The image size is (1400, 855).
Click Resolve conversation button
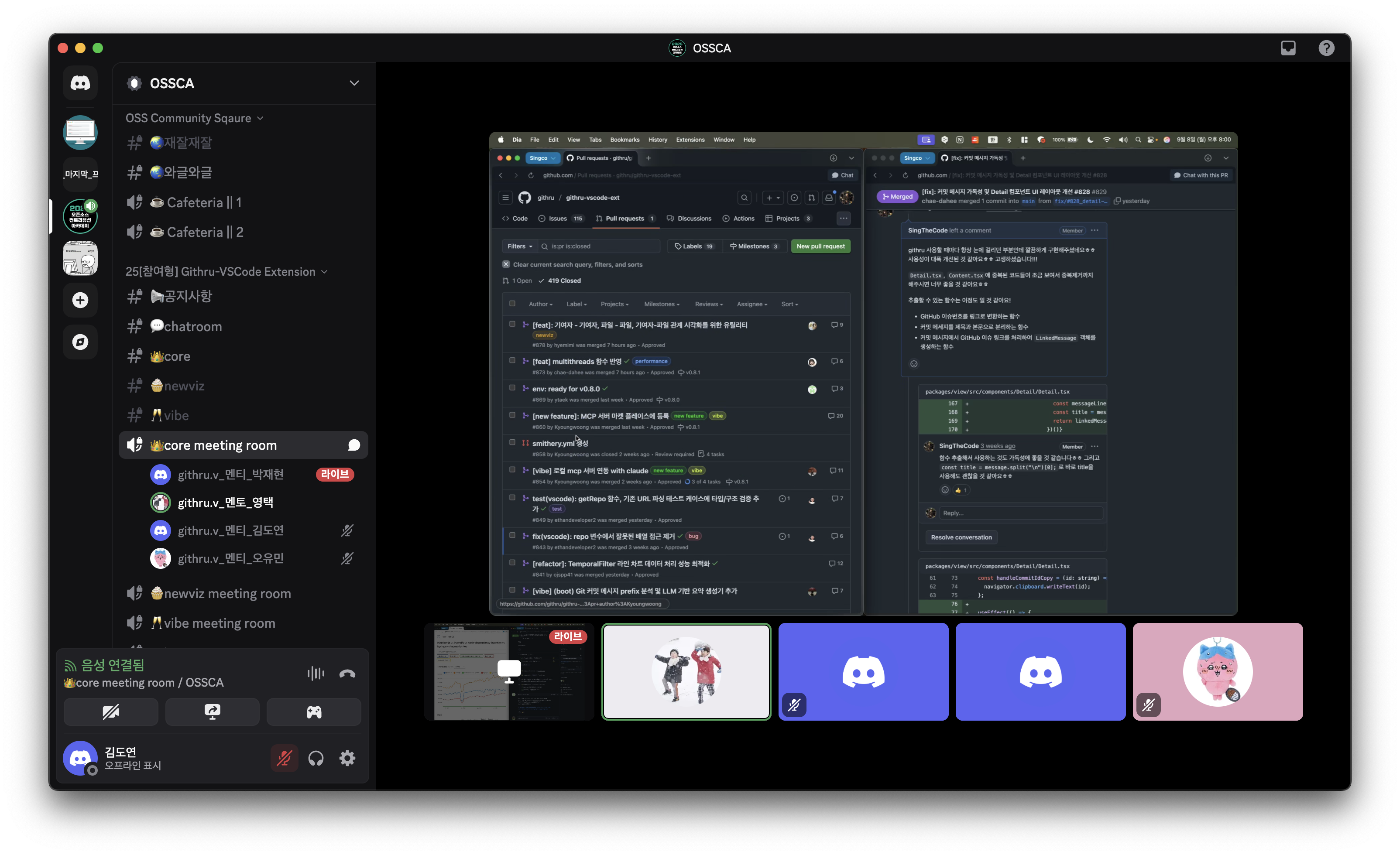tap(961, 537)
